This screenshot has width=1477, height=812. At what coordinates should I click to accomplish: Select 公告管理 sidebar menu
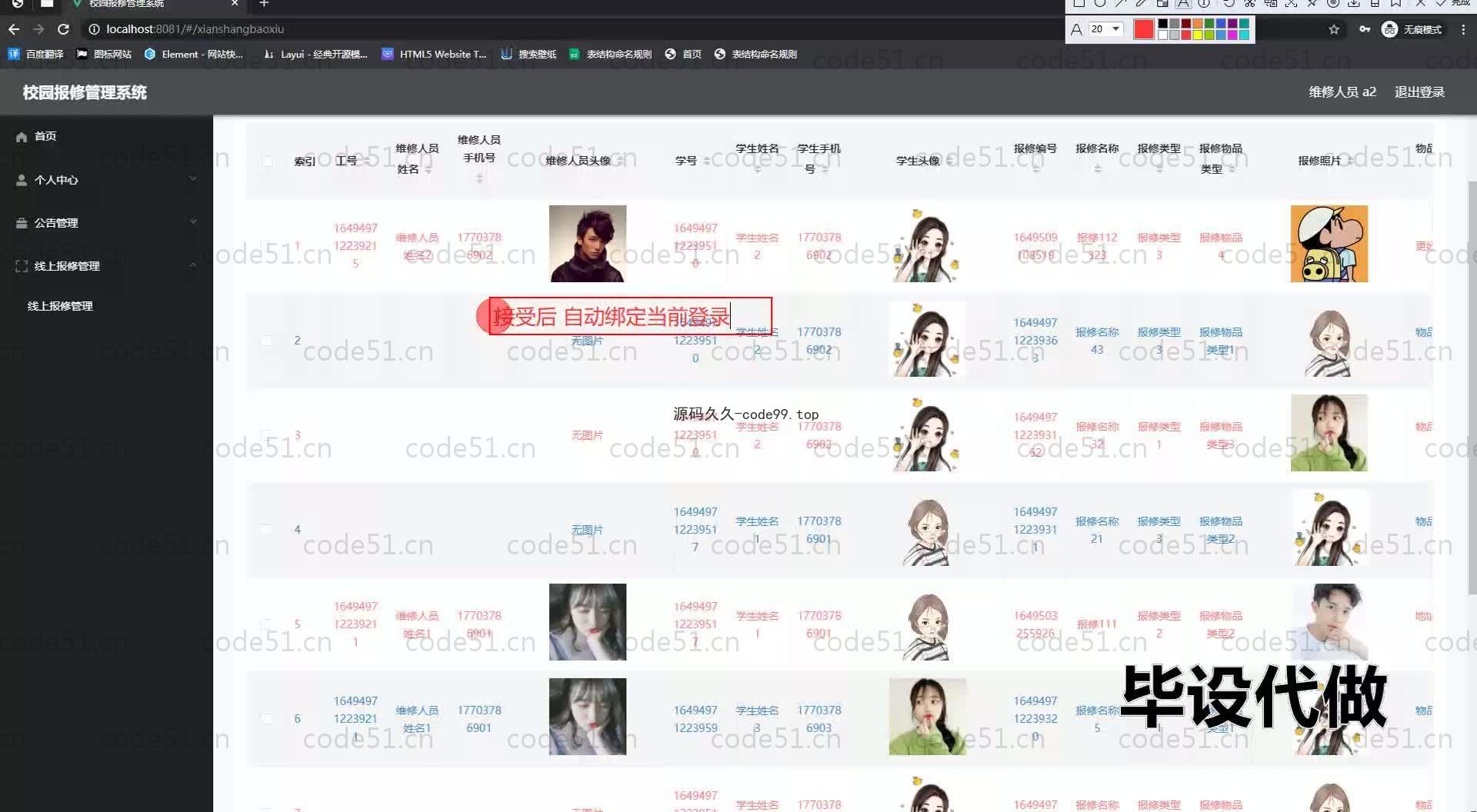pyautogui.click(x=106, y=223)
